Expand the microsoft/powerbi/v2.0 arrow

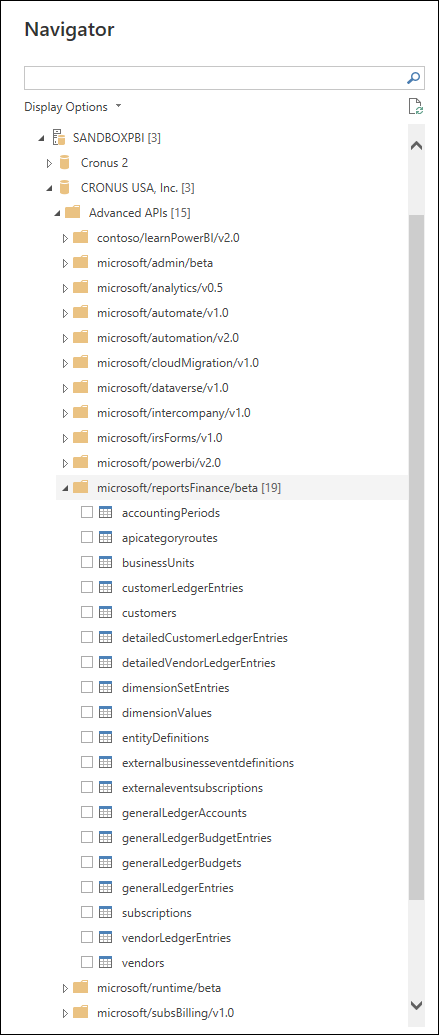point(65,463)
